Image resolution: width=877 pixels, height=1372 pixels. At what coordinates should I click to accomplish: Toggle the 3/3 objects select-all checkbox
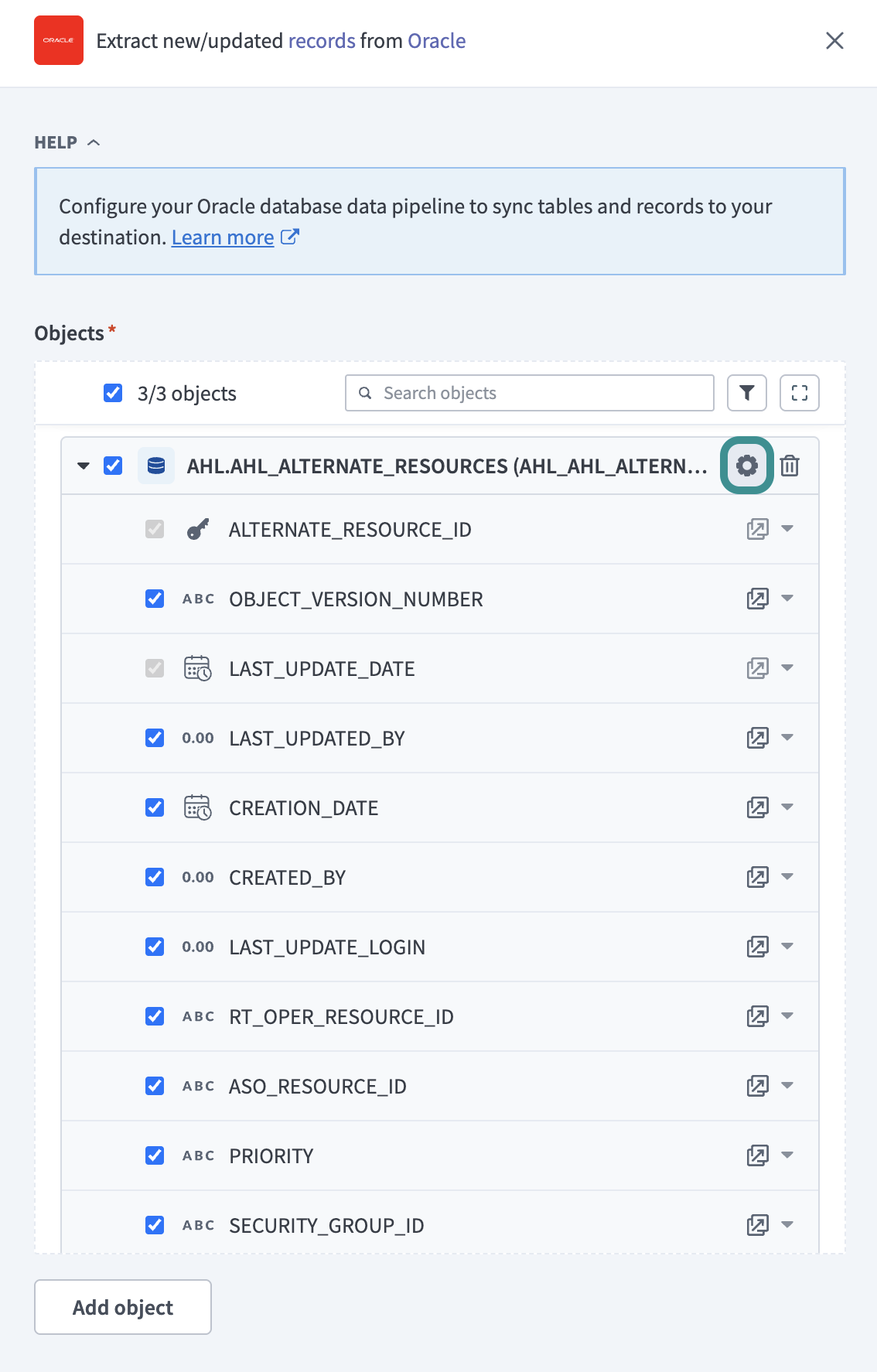(x=113, y=393)
